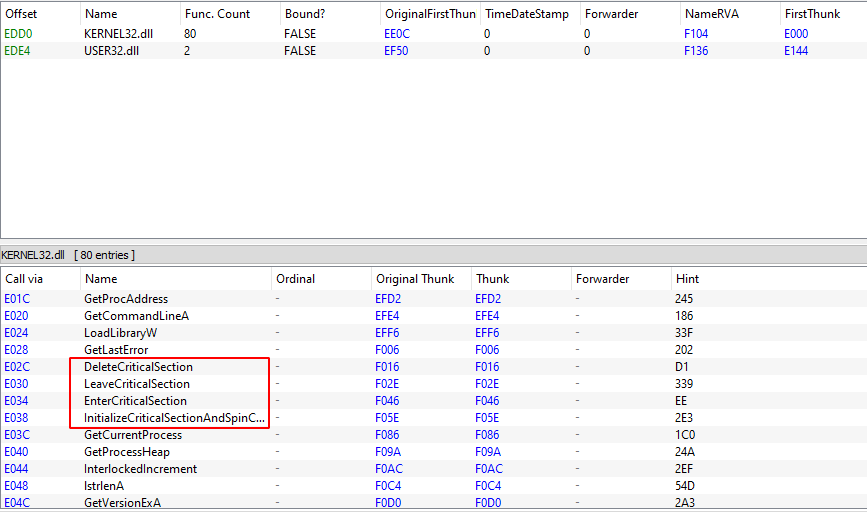Screen dimensions: 867x512
Task: Sort by Func. Count column header
Action: tap(230, 14)
